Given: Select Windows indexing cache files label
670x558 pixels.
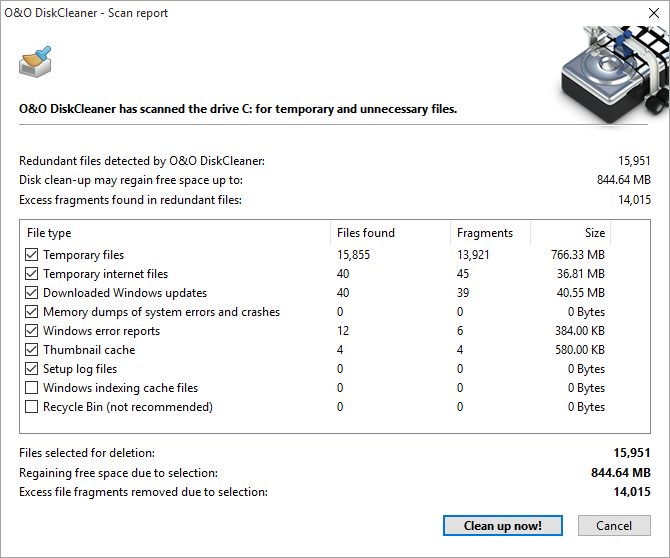Looking at the screenshot, I should [x=120, y=388].
